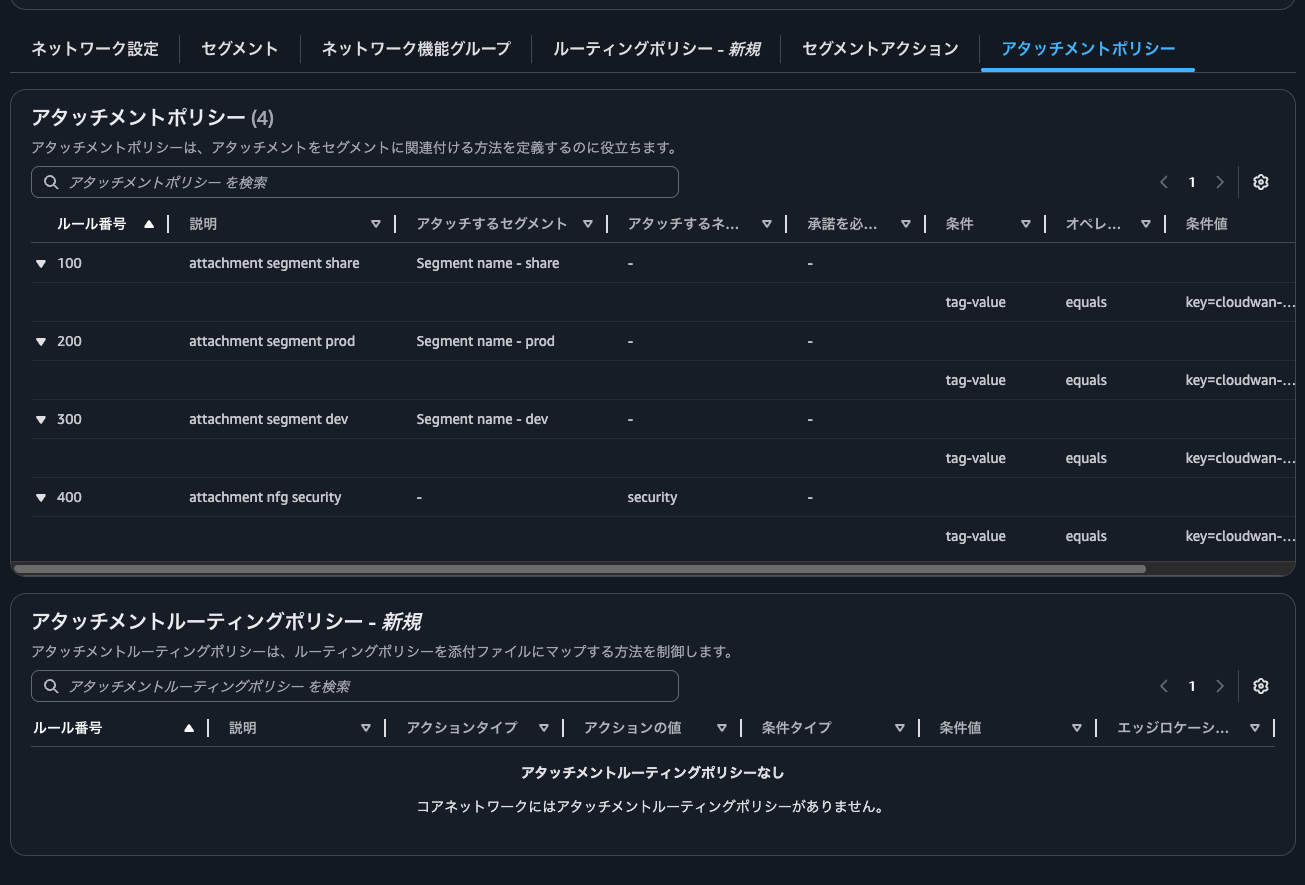Screen dimensions: 1305x885
Task: Switch to the ネットワーク設定 tab
Action: point(94,48)
